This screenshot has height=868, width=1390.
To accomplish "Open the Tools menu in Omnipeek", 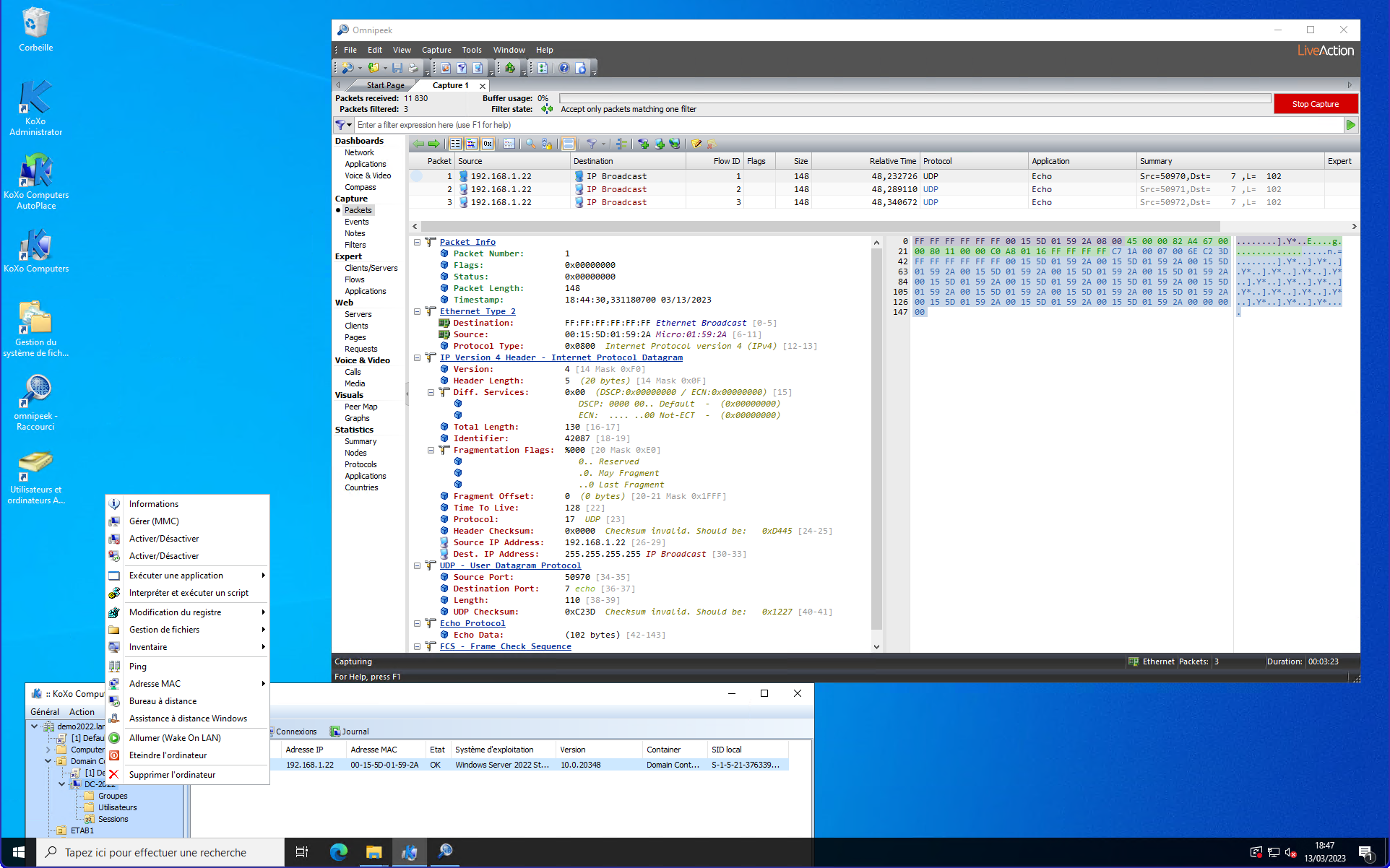I will click(x=472, y=50).
